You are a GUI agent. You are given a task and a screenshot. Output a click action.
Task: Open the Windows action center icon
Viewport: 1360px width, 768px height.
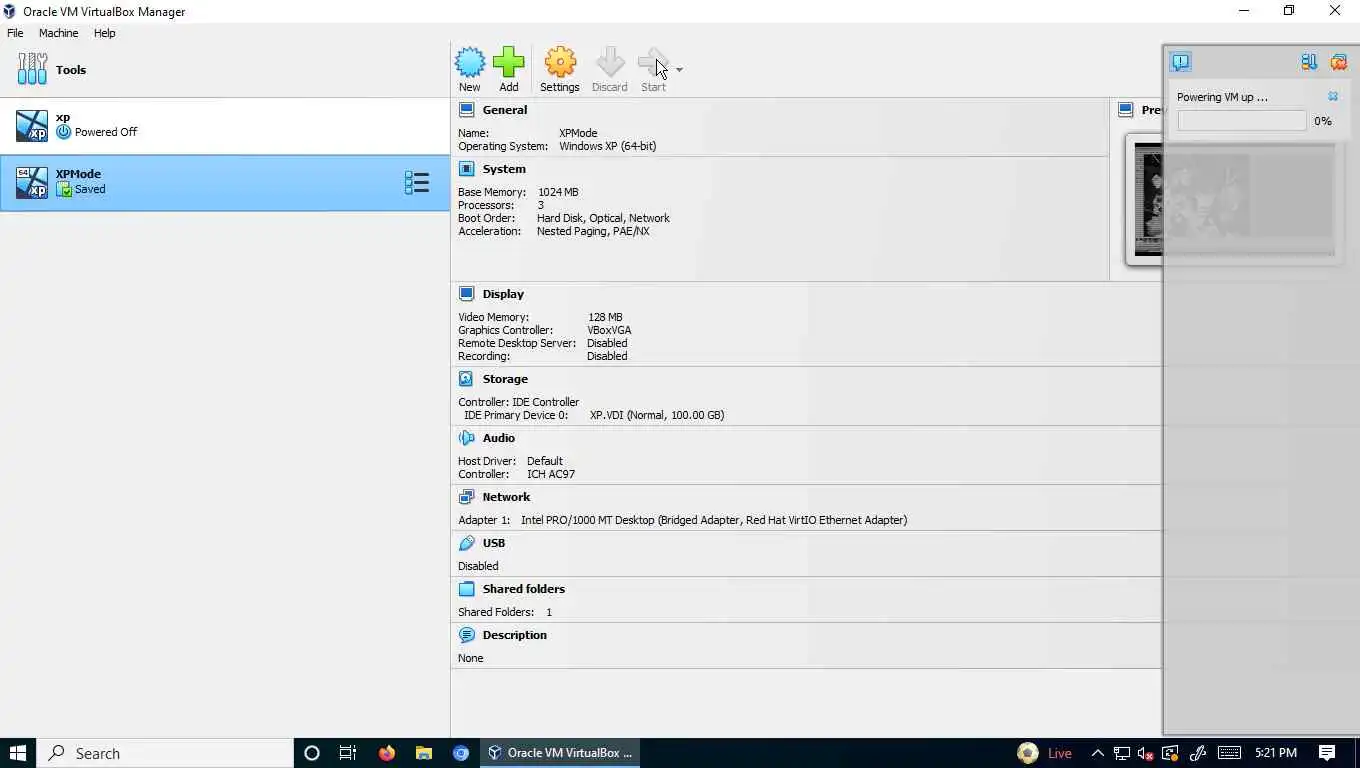(x=1327, y=753)
